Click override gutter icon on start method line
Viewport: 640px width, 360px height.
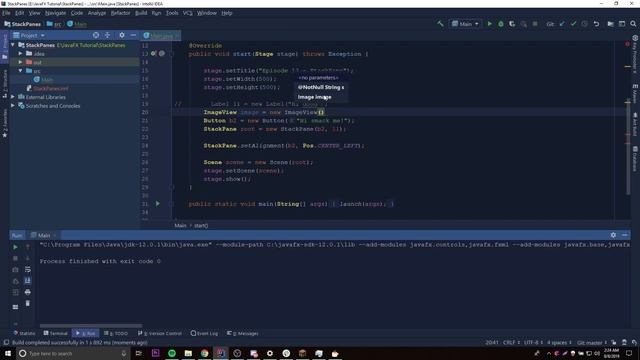[x=153, y=53]
